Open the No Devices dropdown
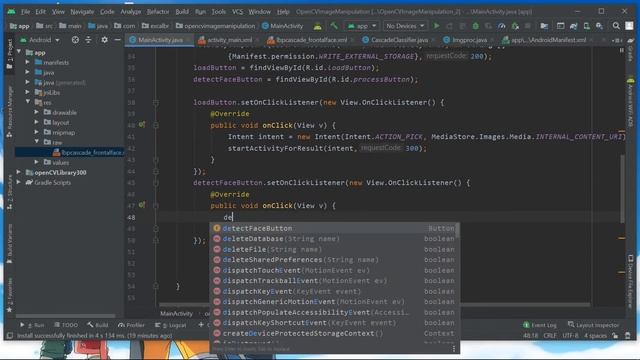 405,26
